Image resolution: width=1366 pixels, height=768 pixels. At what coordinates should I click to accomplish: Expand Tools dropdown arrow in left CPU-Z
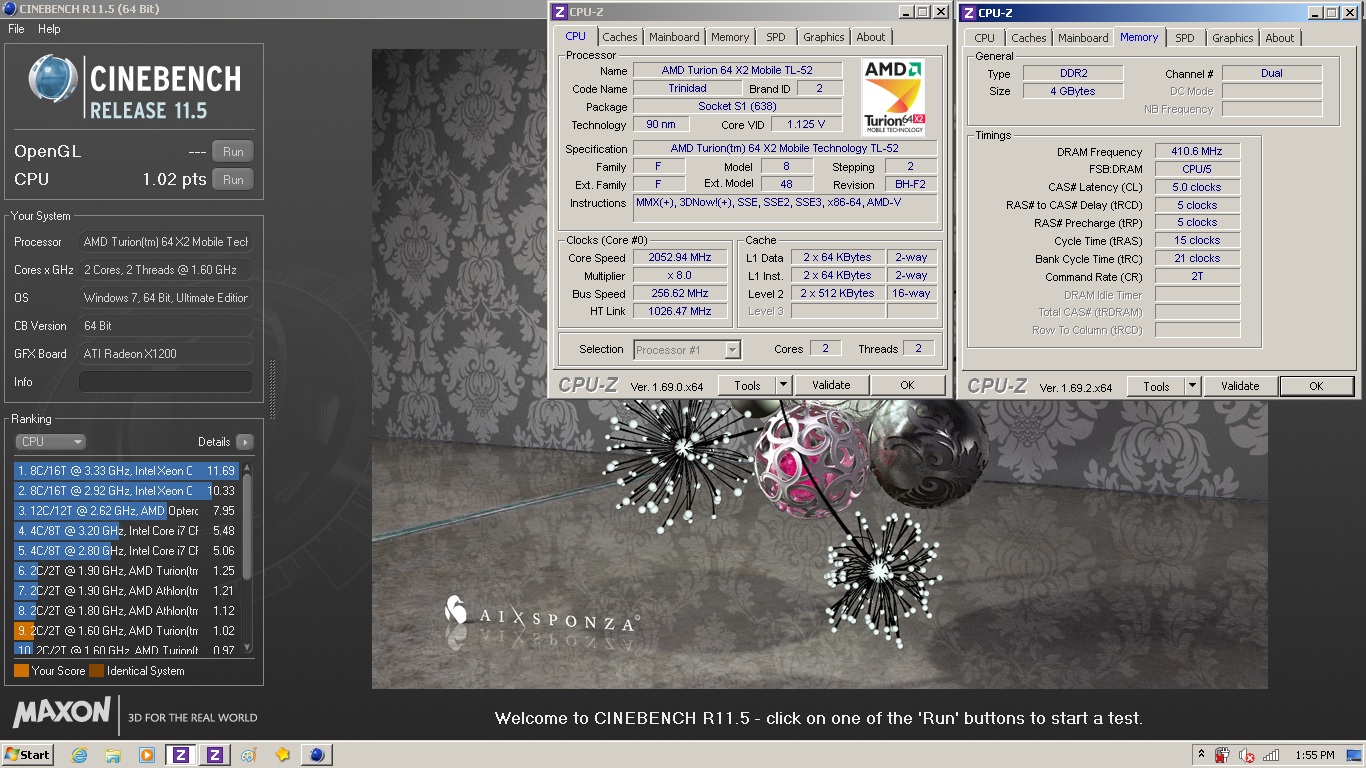783,385
